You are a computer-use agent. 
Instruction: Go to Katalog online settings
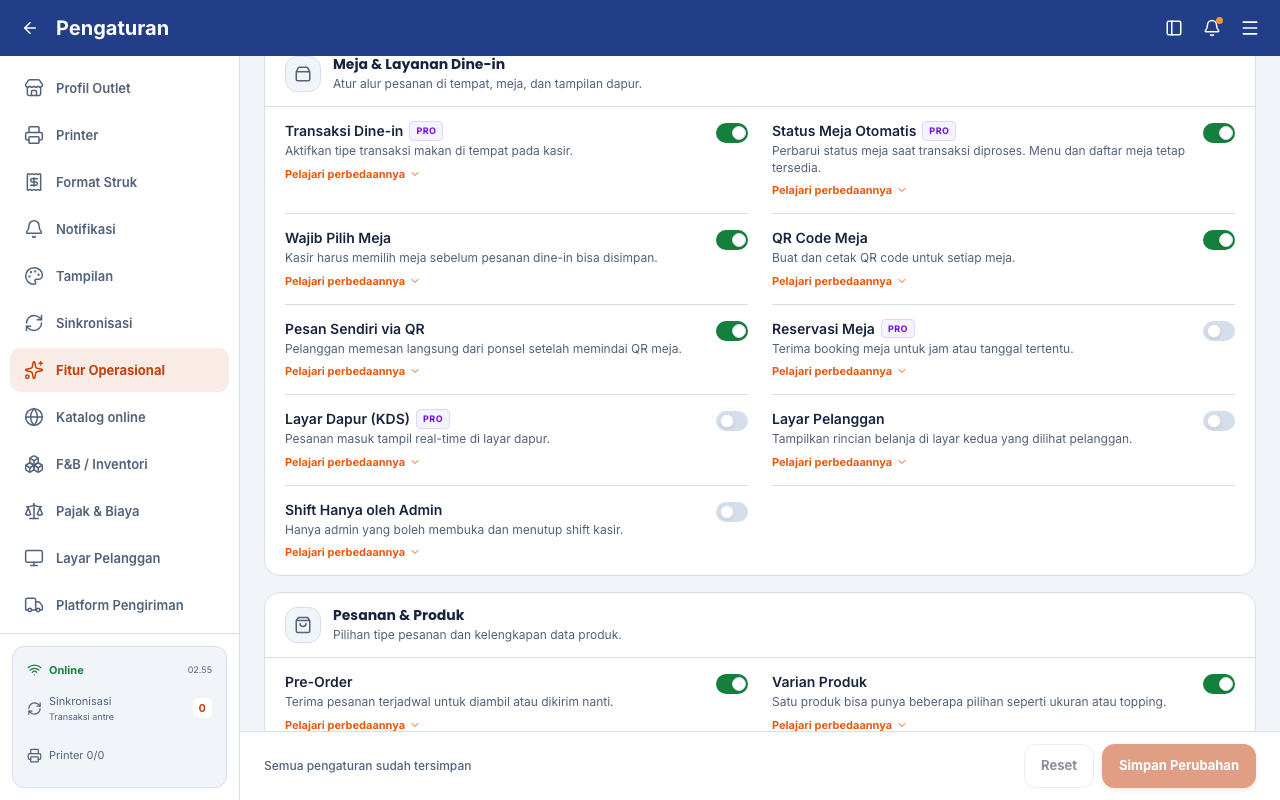point(120,417)
